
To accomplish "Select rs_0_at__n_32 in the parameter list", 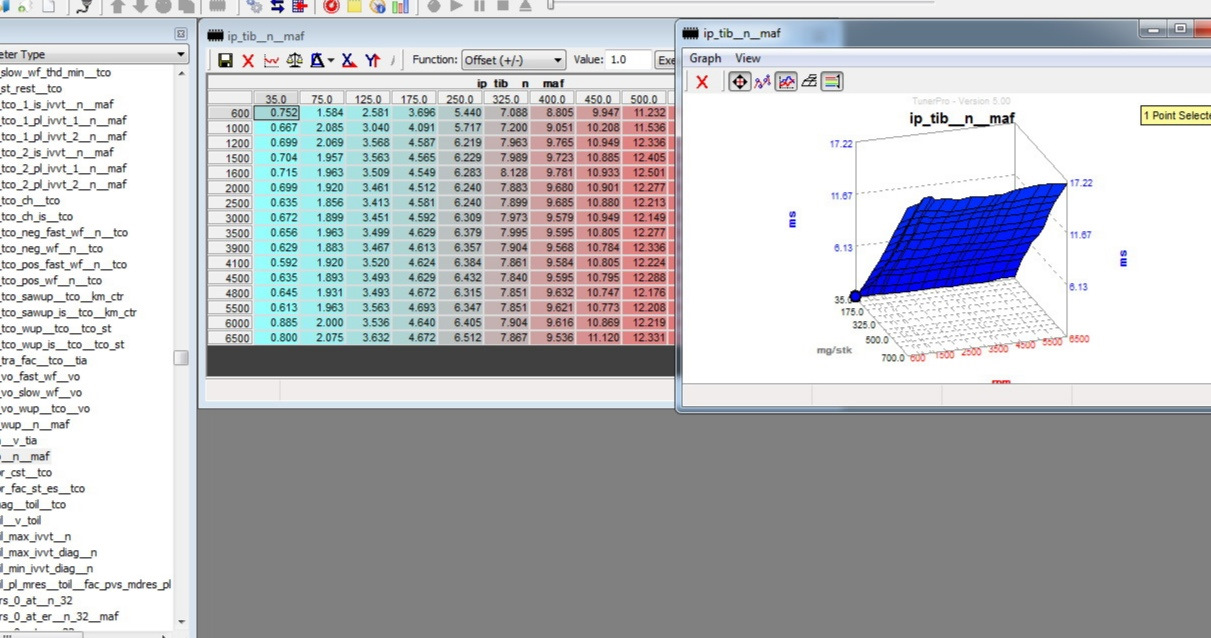I will 37,600.
